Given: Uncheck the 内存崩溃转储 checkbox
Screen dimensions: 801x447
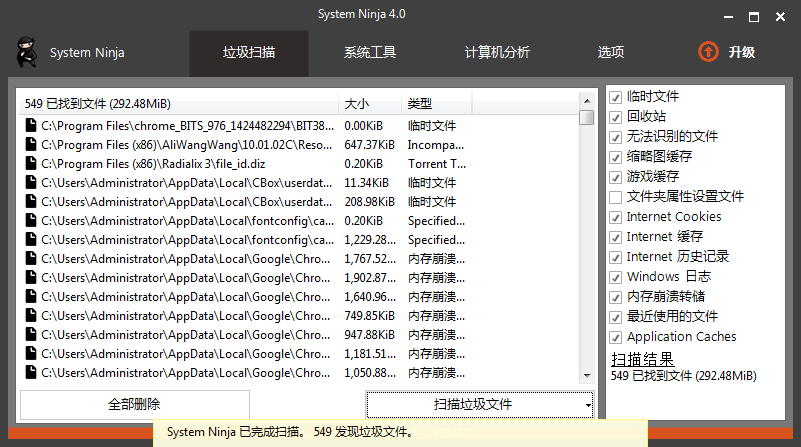Looking at the screenshot, I should point(616,297).
